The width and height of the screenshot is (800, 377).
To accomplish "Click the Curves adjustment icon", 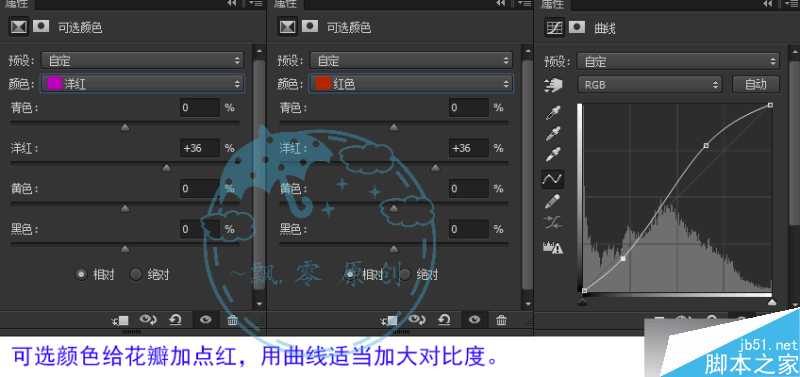I will (555, 28).
